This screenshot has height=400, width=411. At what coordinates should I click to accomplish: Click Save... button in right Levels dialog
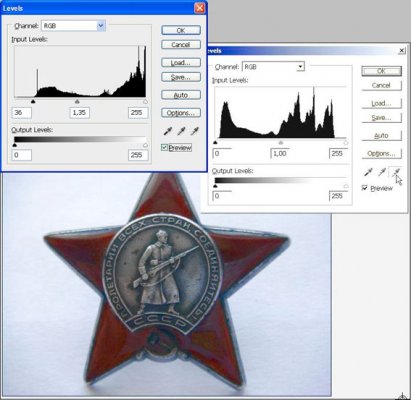tap(381, 118)
